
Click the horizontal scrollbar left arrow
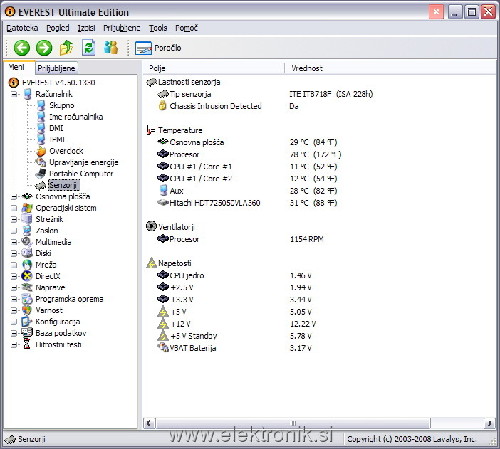pyautogui.click(x=149, y=423)
